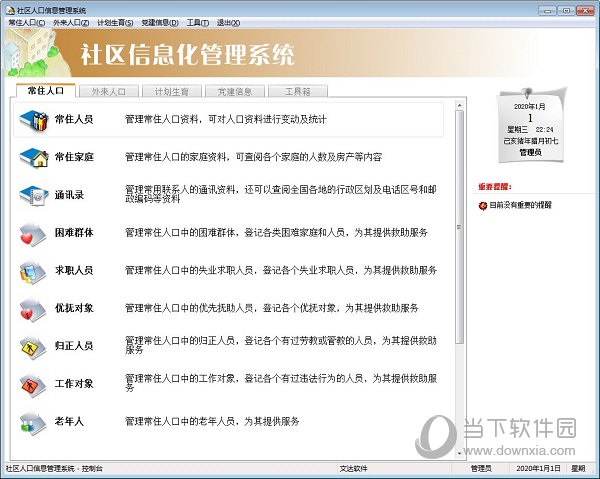The image size is (600, 479).
Task: Click the 老年人 link label
Action: [69, 421]
